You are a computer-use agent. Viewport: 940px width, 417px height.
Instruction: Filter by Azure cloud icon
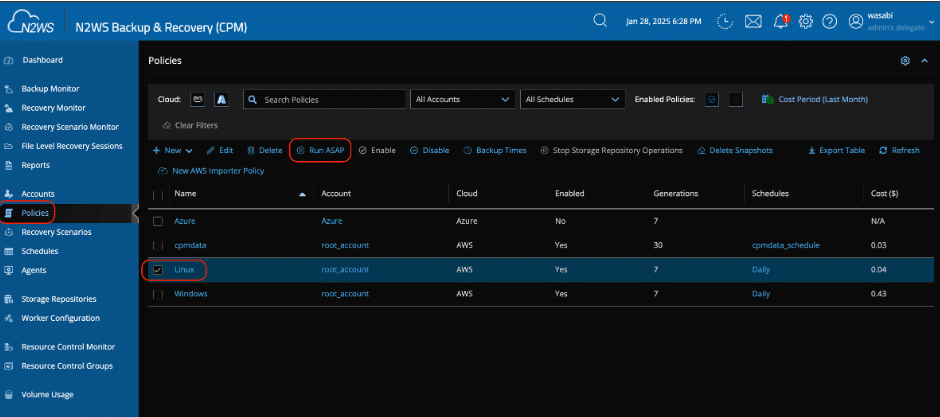pos(221,99)
